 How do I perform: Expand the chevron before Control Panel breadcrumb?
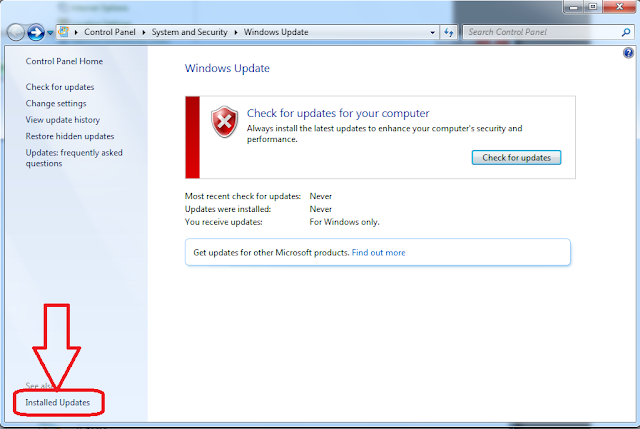click(76, 32)
